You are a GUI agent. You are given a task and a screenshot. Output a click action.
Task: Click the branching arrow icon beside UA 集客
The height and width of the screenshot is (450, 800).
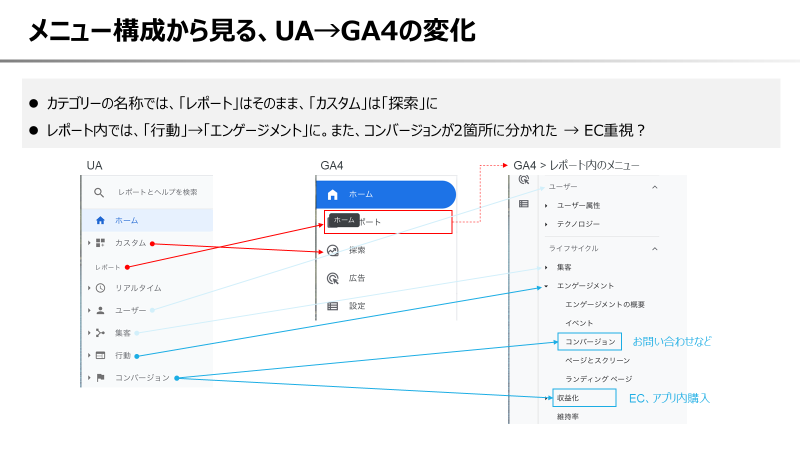tap(100, 333)
